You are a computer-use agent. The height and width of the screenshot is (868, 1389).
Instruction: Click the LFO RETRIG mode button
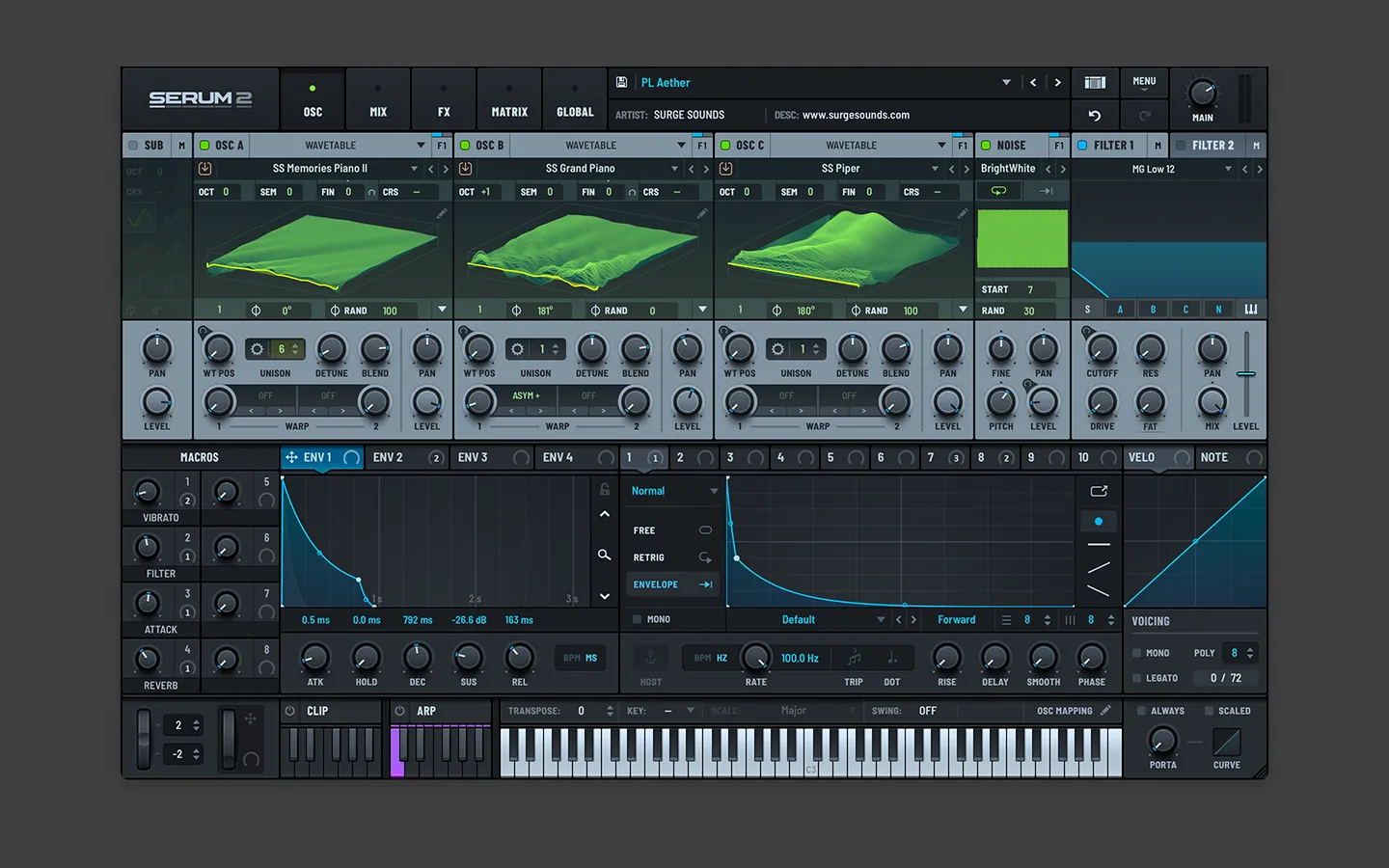(671, 557)
